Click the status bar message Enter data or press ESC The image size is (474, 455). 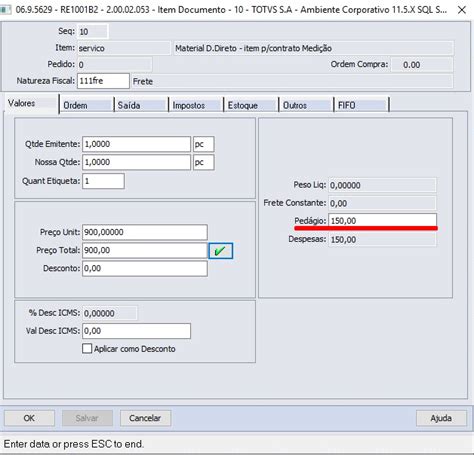tap(74, 444)
